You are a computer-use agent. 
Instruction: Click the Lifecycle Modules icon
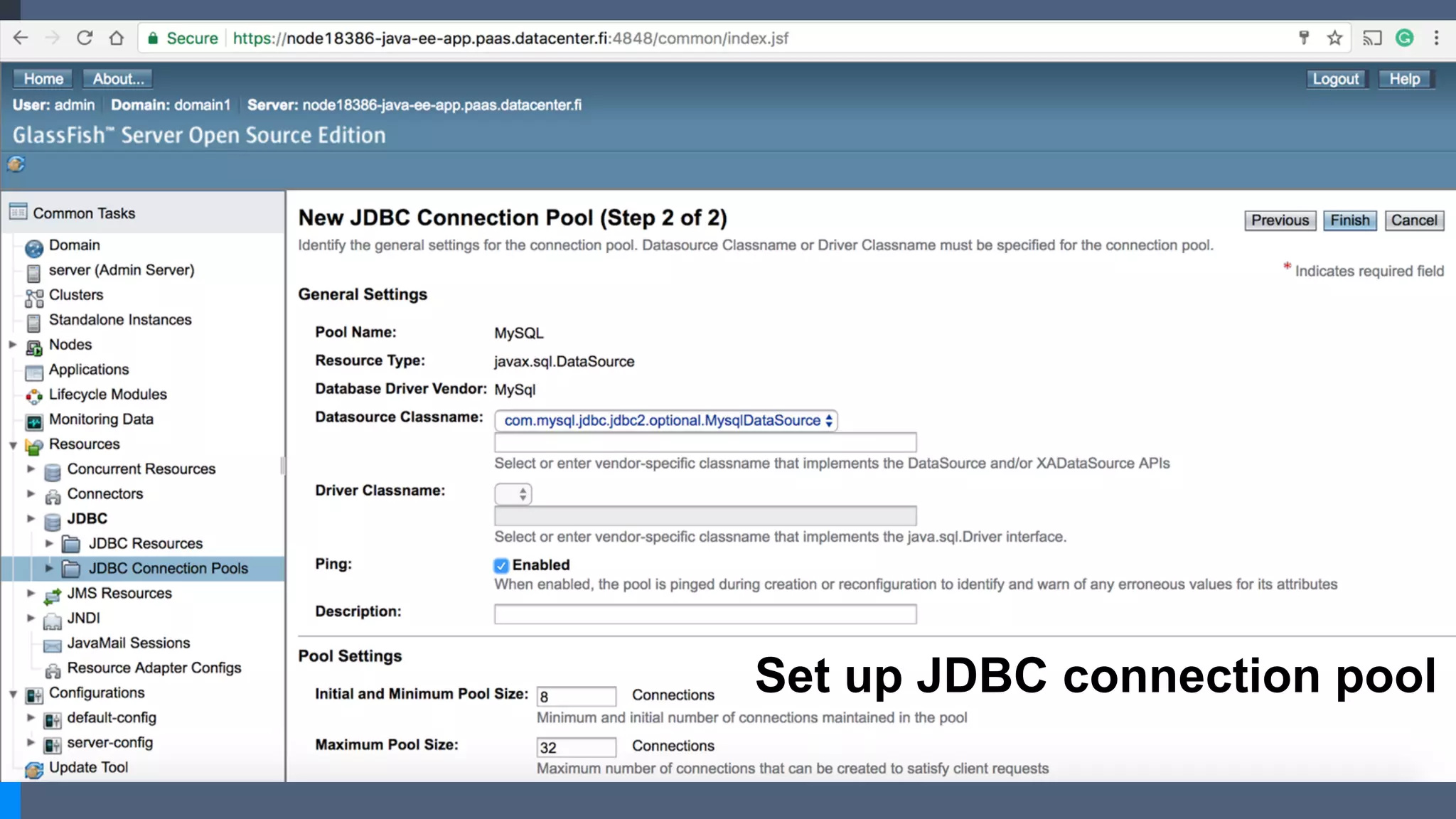34,397
